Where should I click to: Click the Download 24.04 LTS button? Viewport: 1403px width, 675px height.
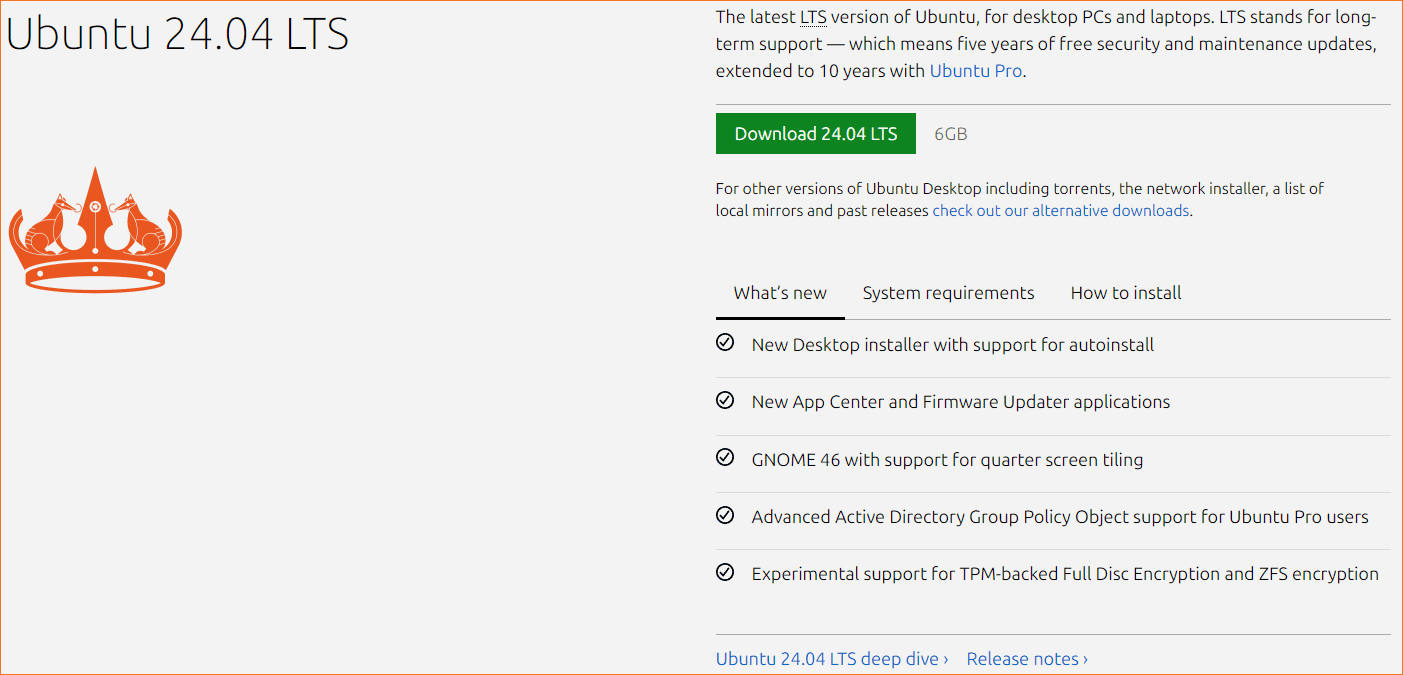coord(816,134)
